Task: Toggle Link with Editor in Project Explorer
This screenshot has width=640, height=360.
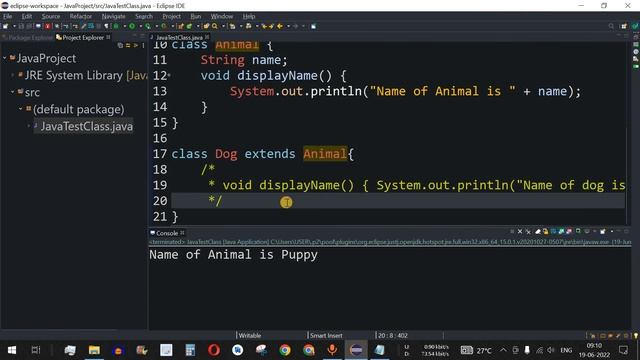Action: 128,45
